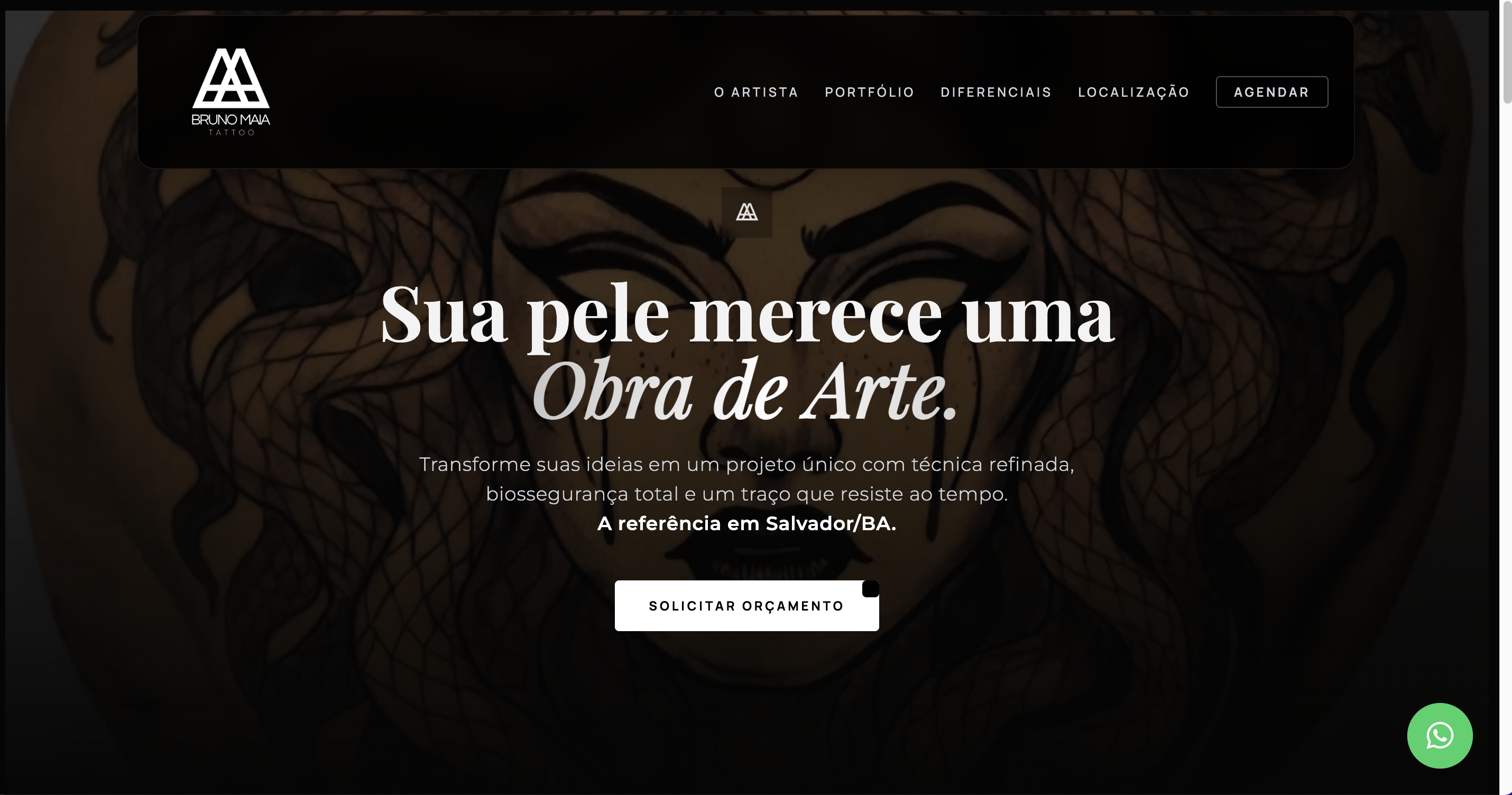Click the small monogram badge above the headline
This screenshot has height=795, width=1512.
pos(746,212)
